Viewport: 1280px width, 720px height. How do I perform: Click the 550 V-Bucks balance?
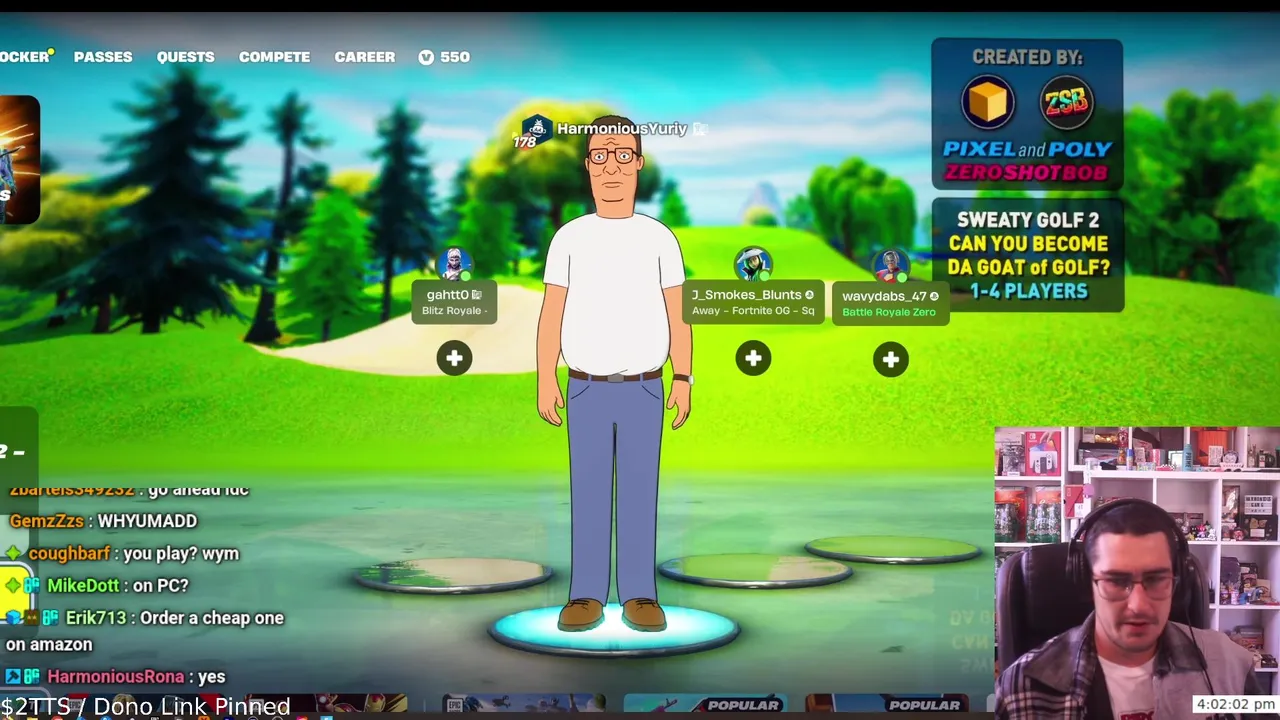click(x=455, y=57)
